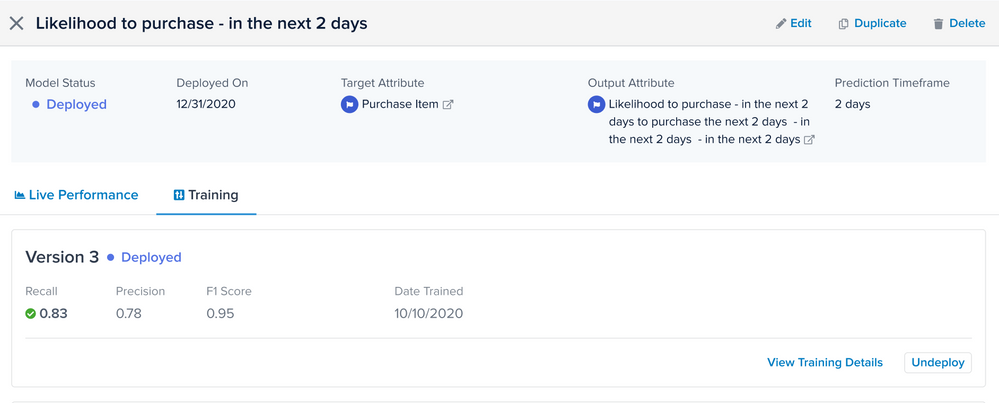
Task: Open View Training Details link
Action: [825, 362]
